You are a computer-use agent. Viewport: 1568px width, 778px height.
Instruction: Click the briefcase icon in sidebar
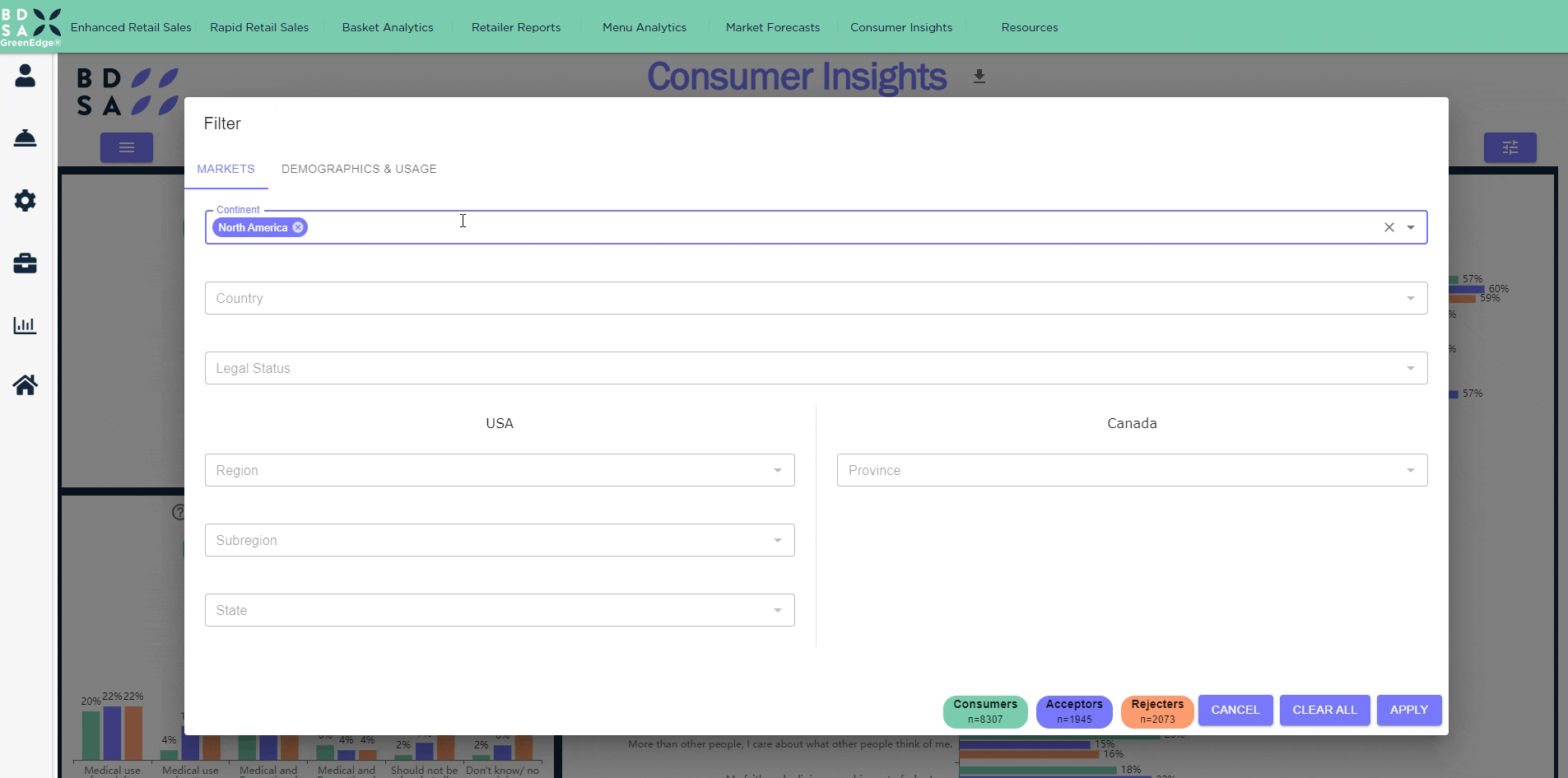pyautogui.click(x=26, y=263)
